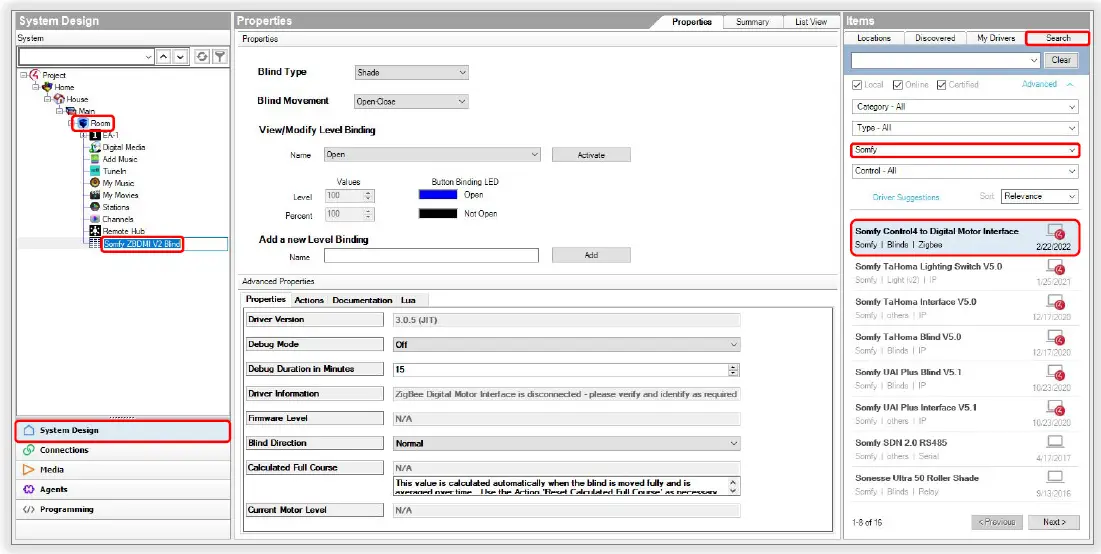Image resolution: width=1101 pixels, height=554 pixels.
Task: Click the Remote Hub icon
Action: pos(95,231)
